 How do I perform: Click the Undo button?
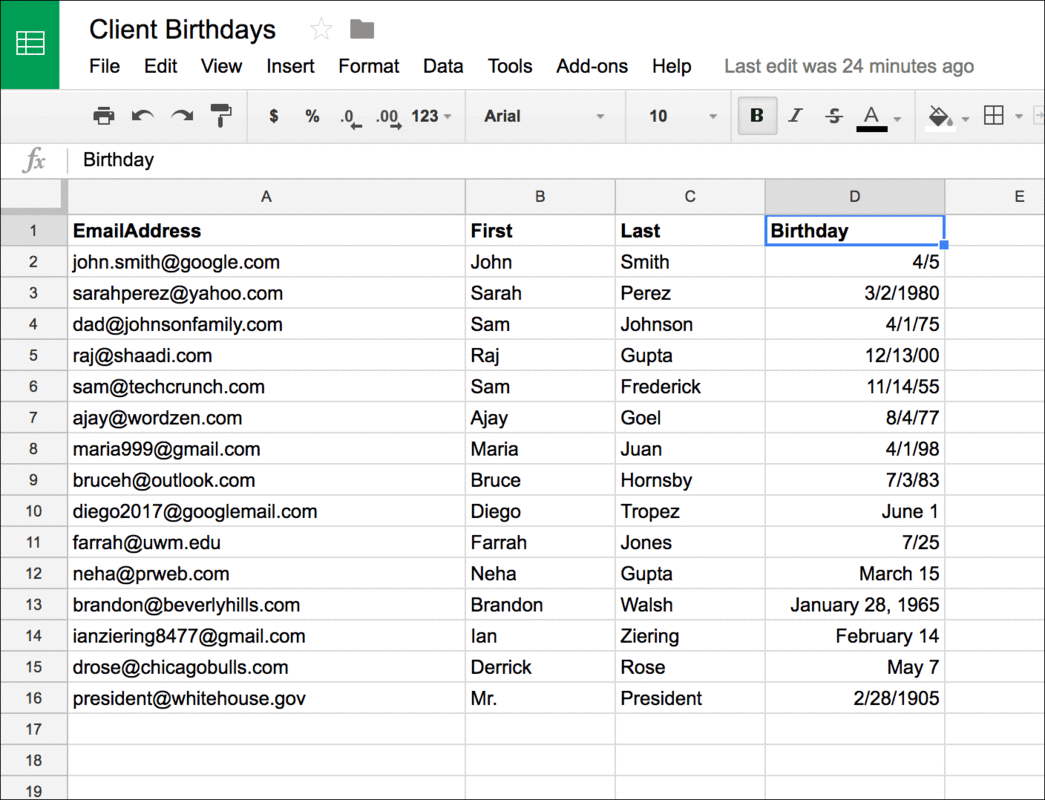click(x=142, y=115)
